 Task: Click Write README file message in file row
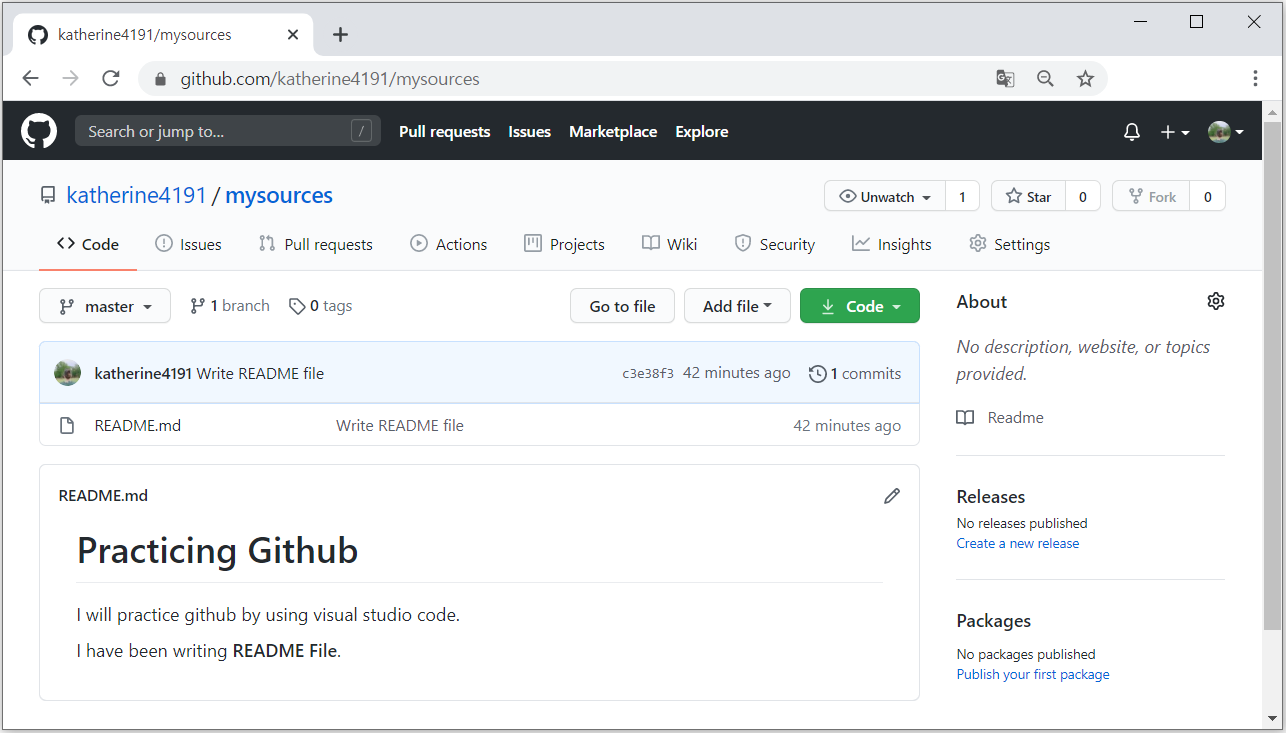(400, 425)
